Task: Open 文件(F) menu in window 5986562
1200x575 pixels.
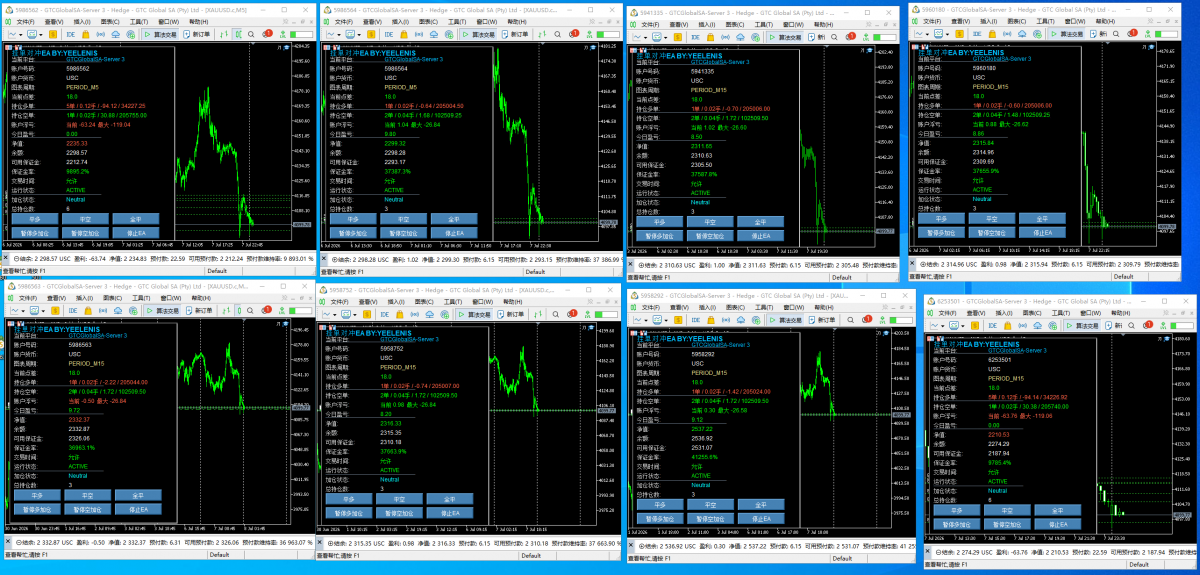Action: (26, 22)
